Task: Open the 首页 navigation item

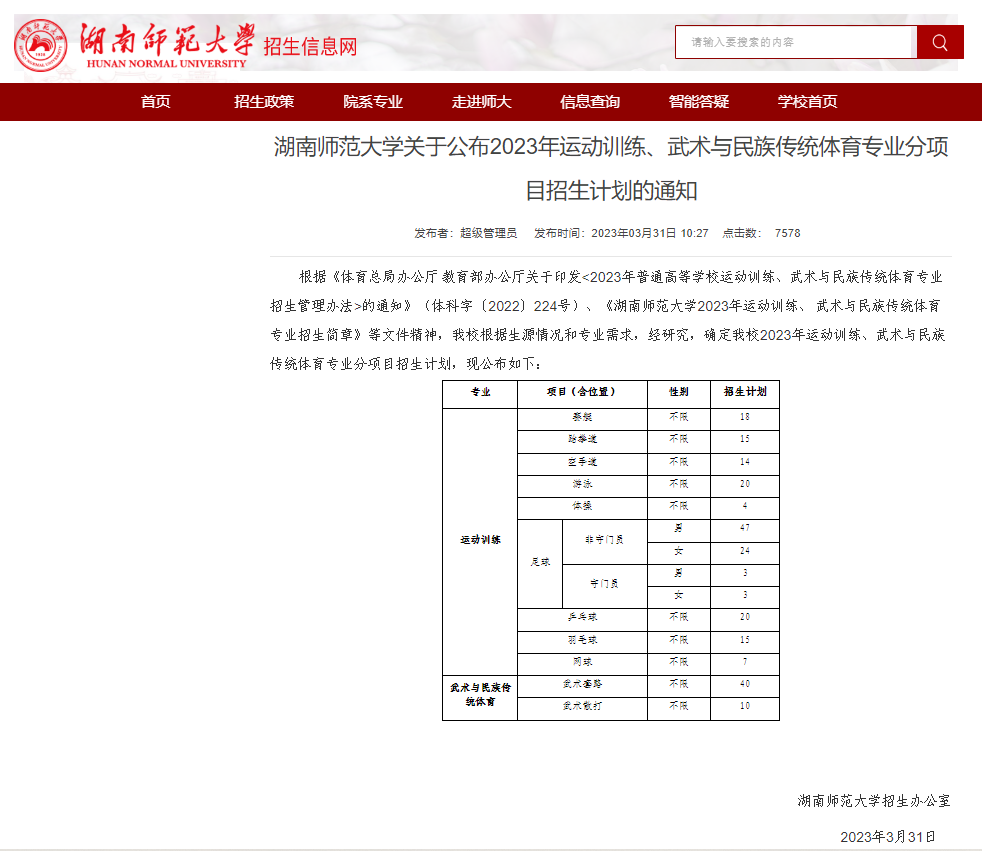Action: coord(156,102)
